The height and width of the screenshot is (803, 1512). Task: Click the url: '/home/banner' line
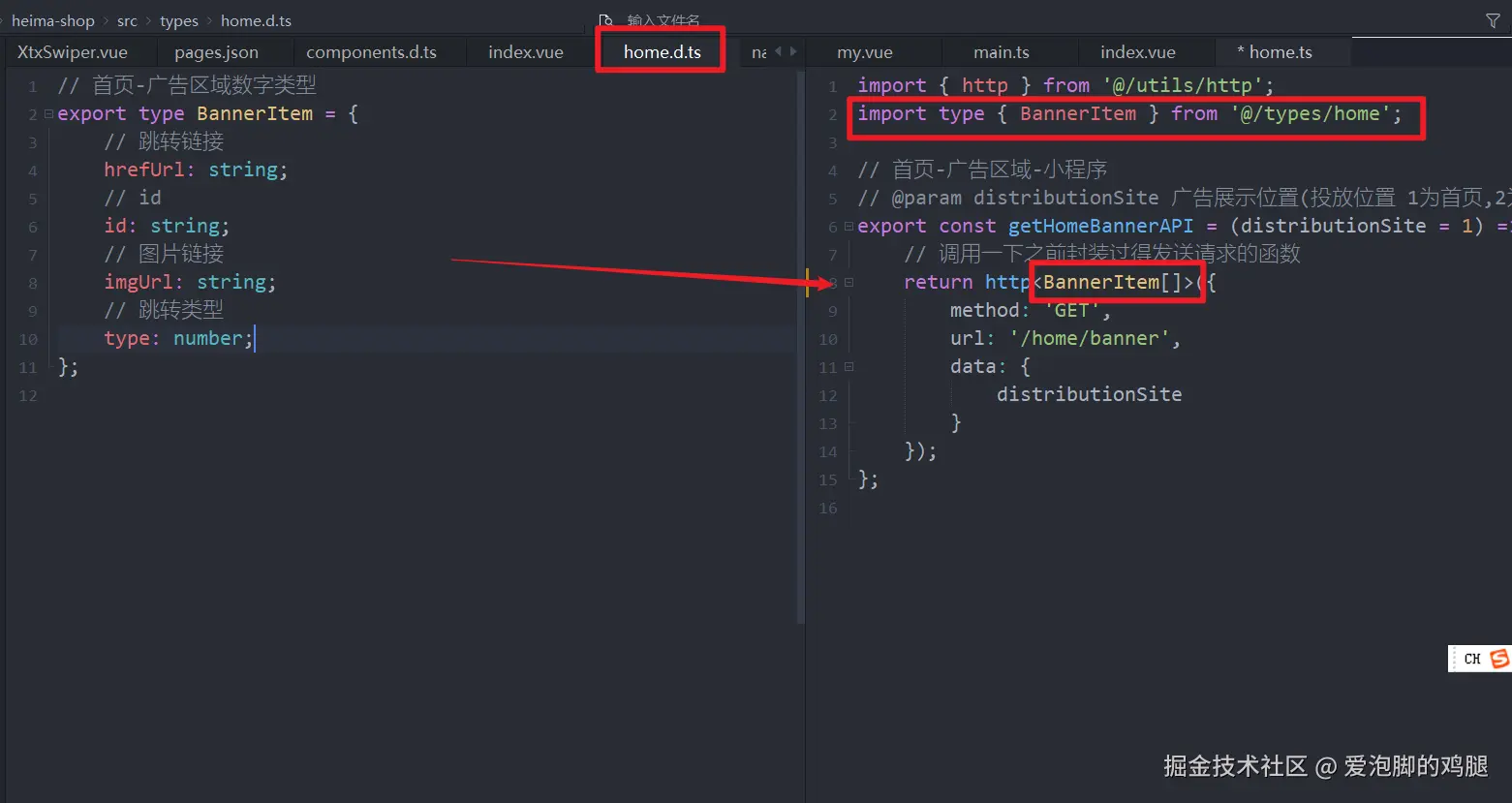point(1065,338)
